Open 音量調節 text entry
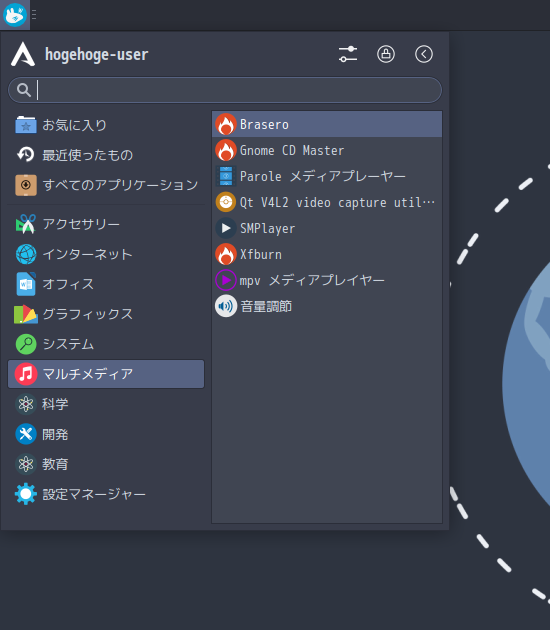This screenshot has height=630, width=550. coord(266,307)
